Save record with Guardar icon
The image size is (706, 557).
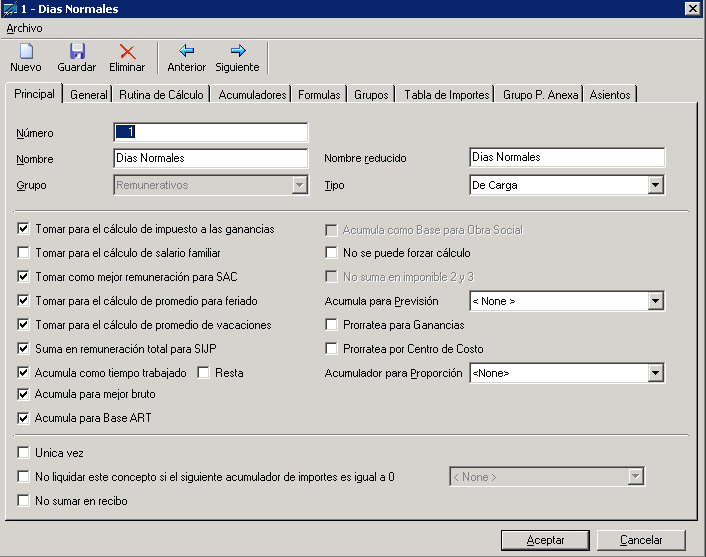coord(77,51)
